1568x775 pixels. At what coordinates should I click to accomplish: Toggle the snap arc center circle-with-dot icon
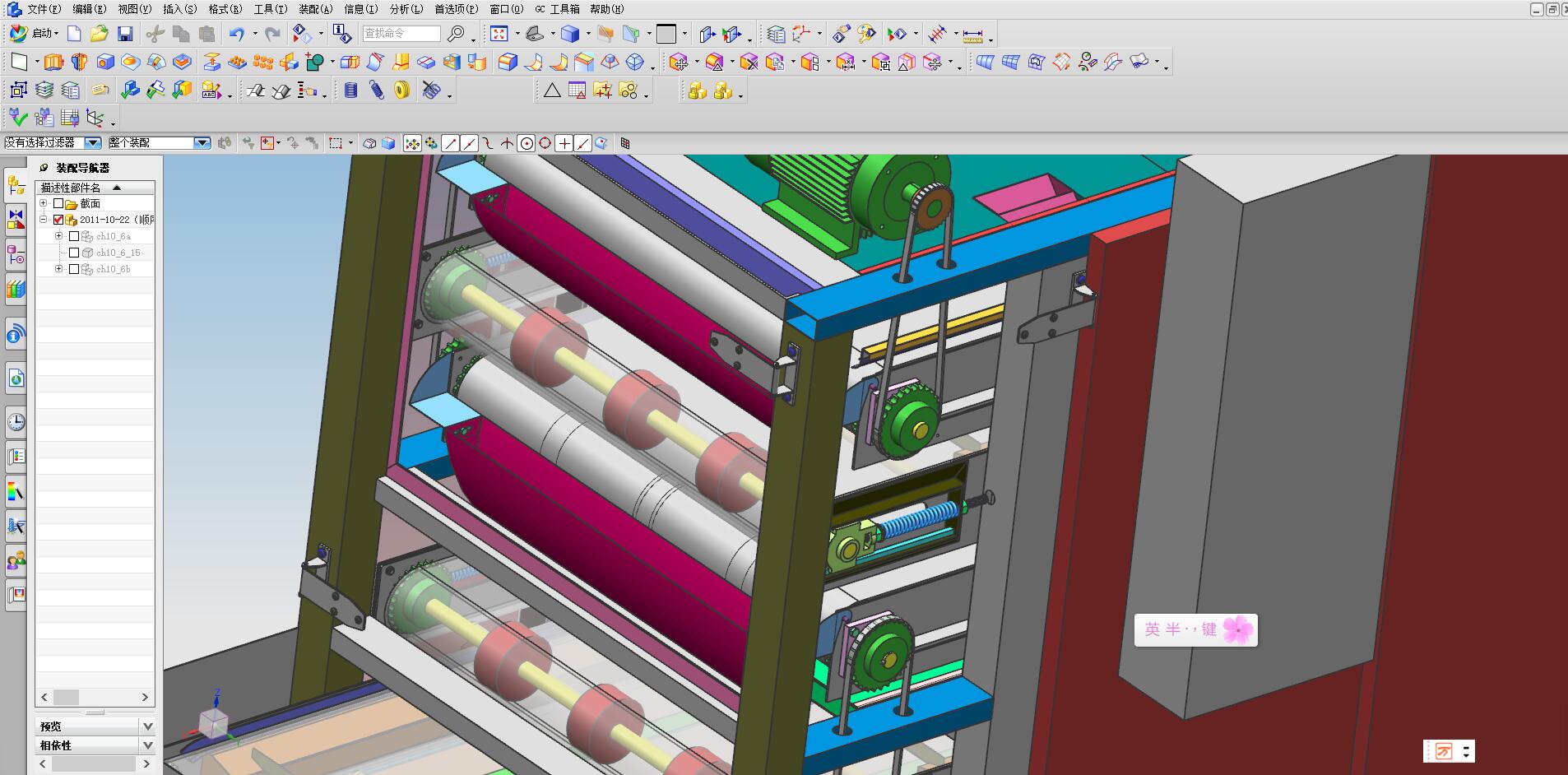[527, 143]
